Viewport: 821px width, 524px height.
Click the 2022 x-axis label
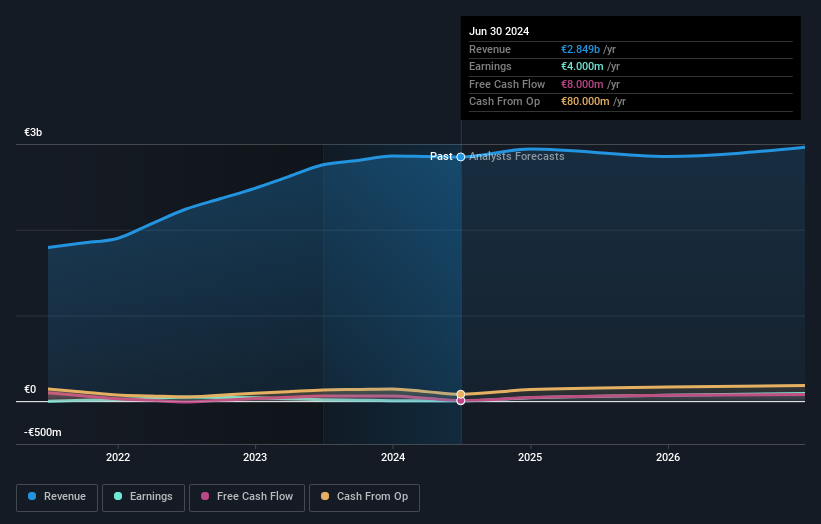click(118, 457)
